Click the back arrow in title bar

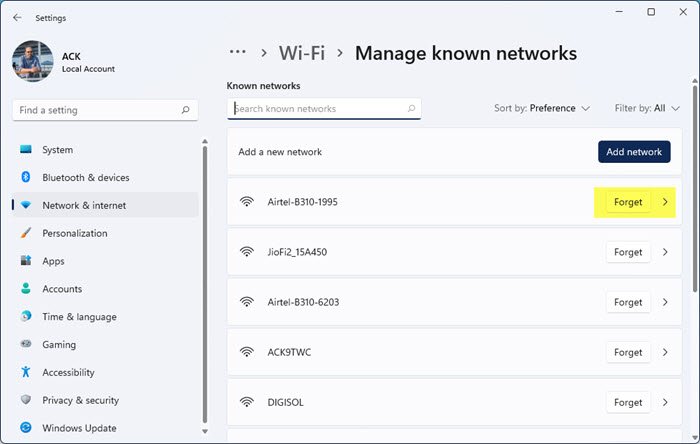click(17, 17)
